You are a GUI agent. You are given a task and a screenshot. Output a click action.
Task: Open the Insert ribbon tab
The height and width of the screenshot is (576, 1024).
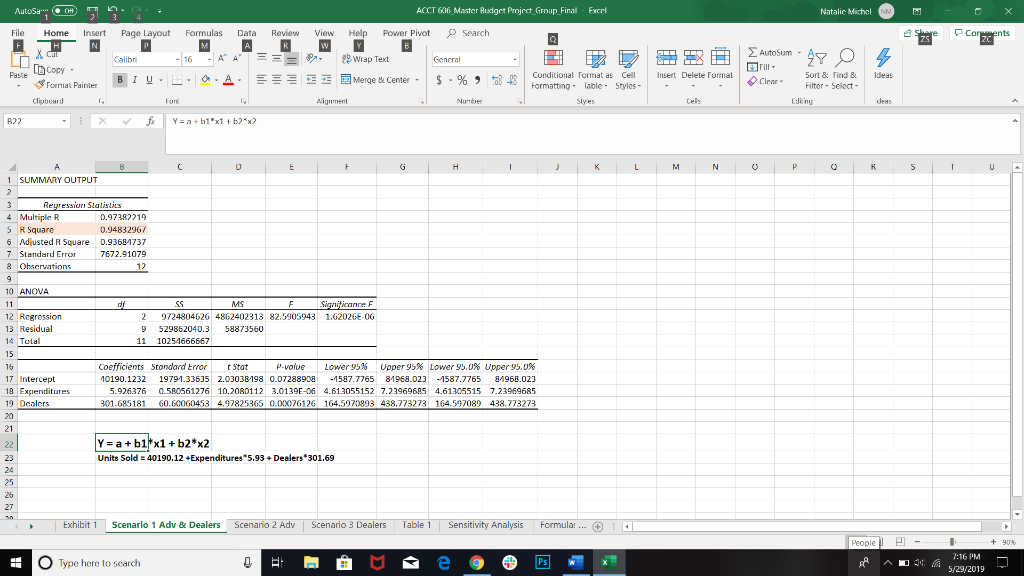click(94, 33)
